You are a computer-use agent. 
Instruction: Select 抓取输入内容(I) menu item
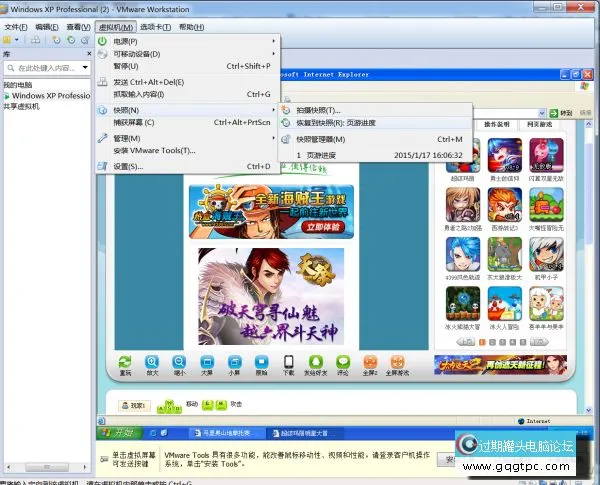(188, 94)
